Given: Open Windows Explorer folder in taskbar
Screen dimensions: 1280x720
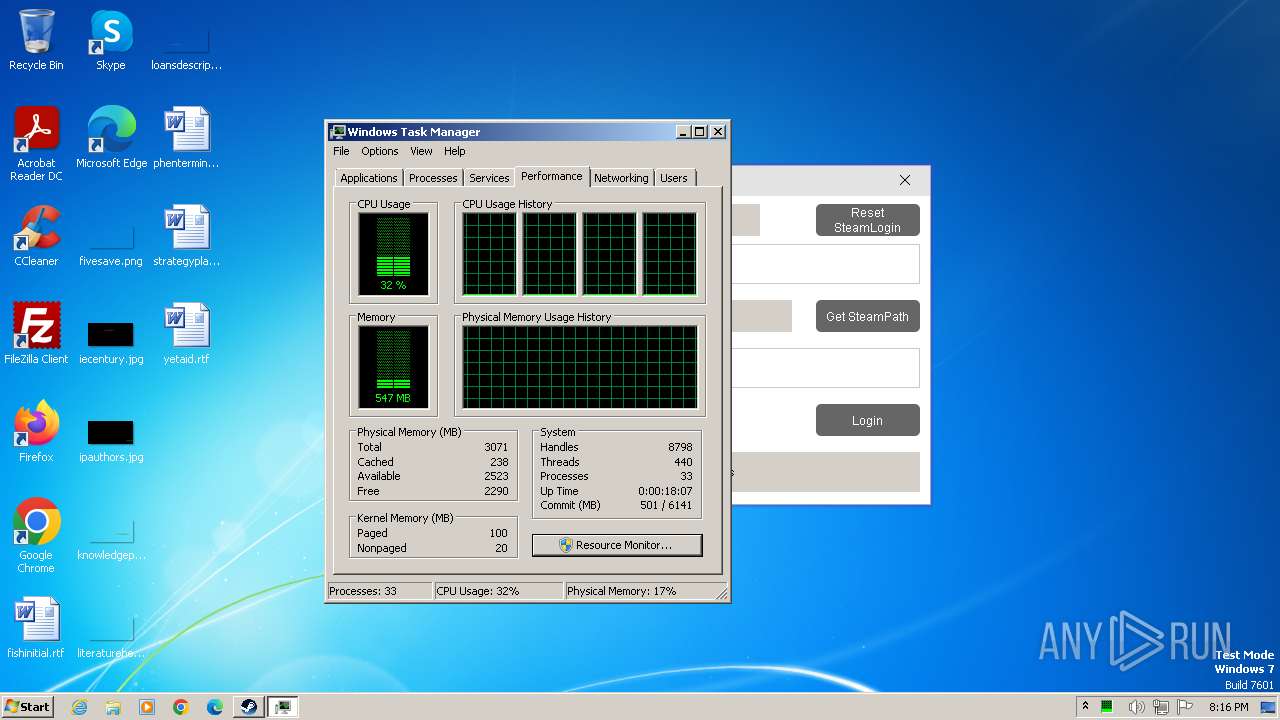Looking at the screenshot, I should 113,707.
